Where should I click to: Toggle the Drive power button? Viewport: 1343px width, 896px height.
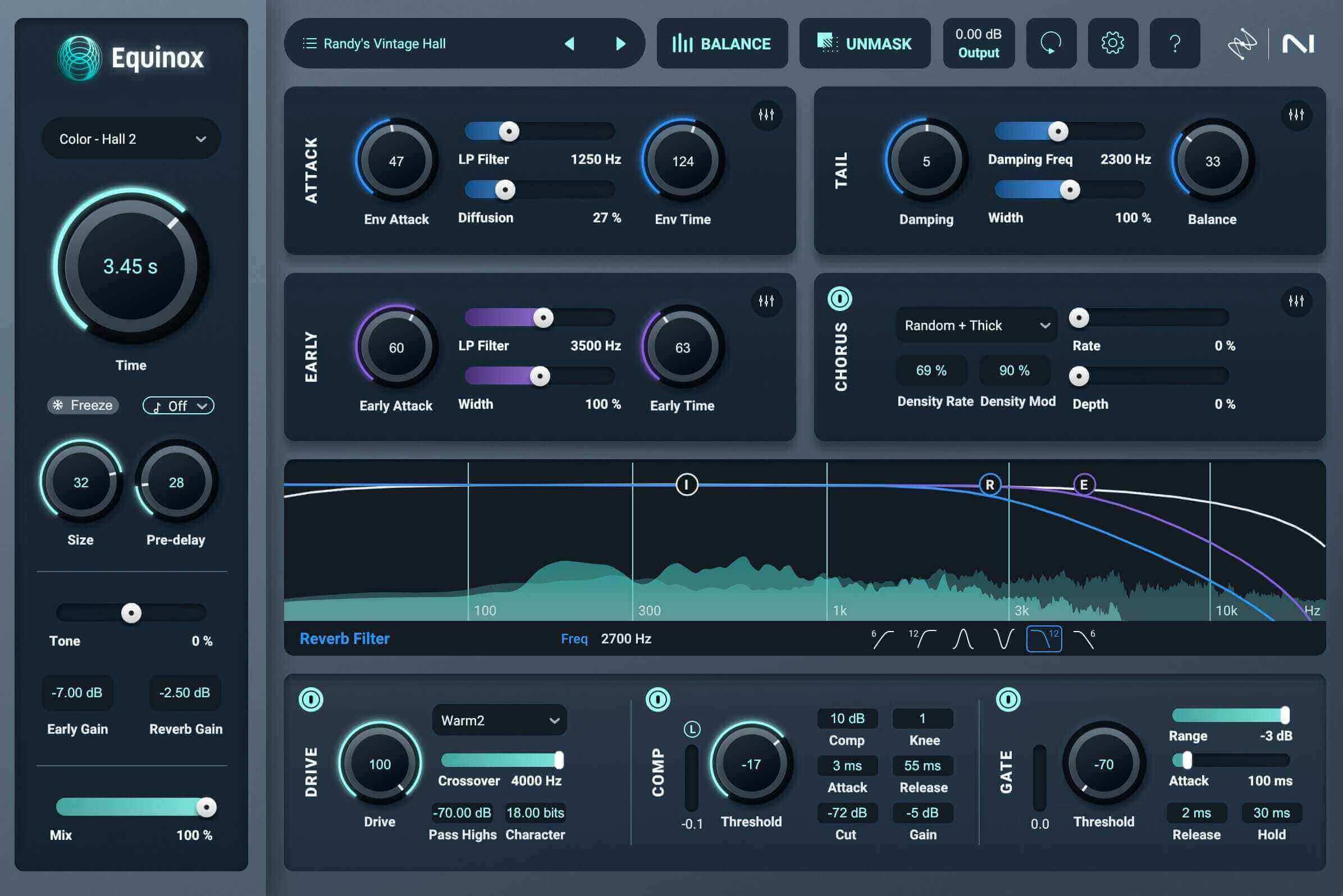[311, 700]
